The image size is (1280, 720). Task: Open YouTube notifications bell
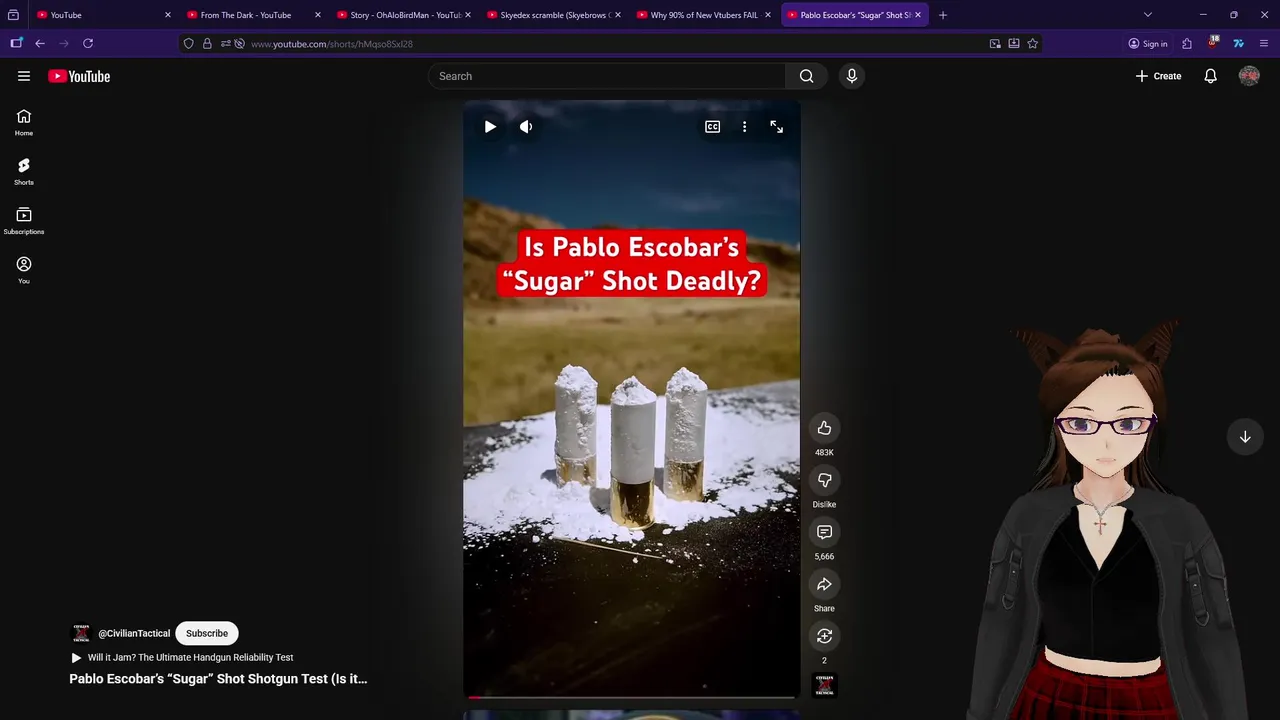(x=1210, y=76)
